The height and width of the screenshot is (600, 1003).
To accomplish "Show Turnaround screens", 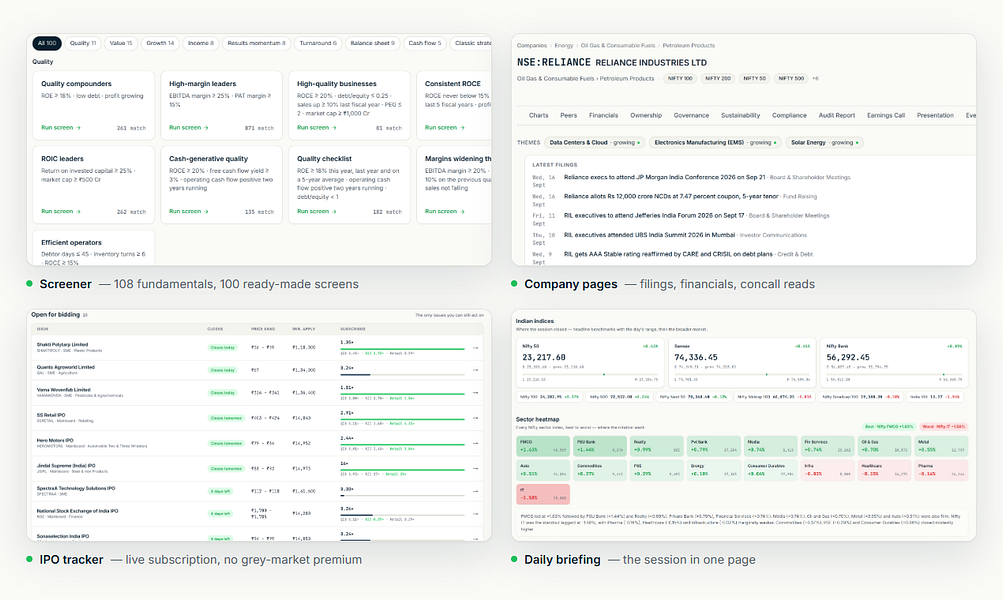I will coord(318,43).
